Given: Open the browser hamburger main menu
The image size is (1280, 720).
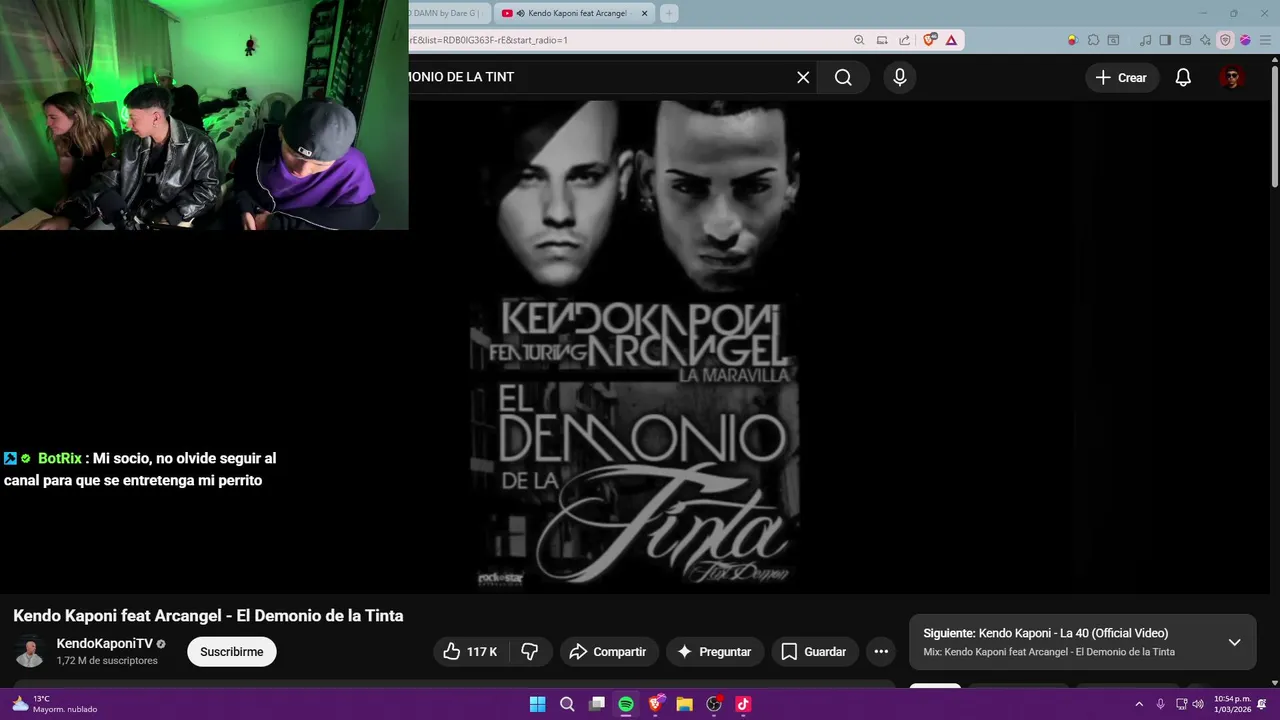Looking at the screenshot, I should (1265, 40).
